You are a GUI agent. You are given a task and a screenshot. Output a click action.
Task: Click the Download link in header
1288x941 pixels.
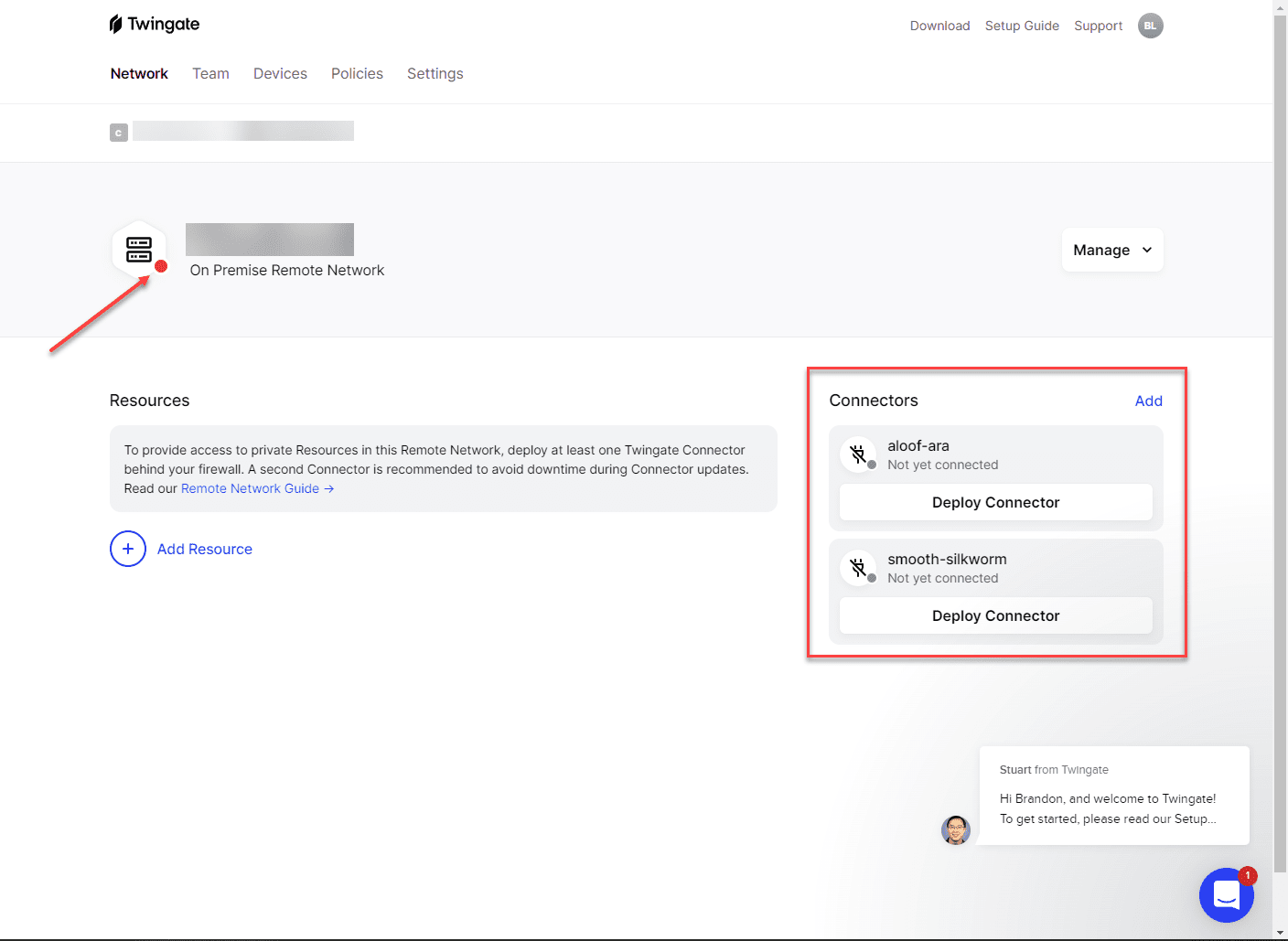[939, 26]
